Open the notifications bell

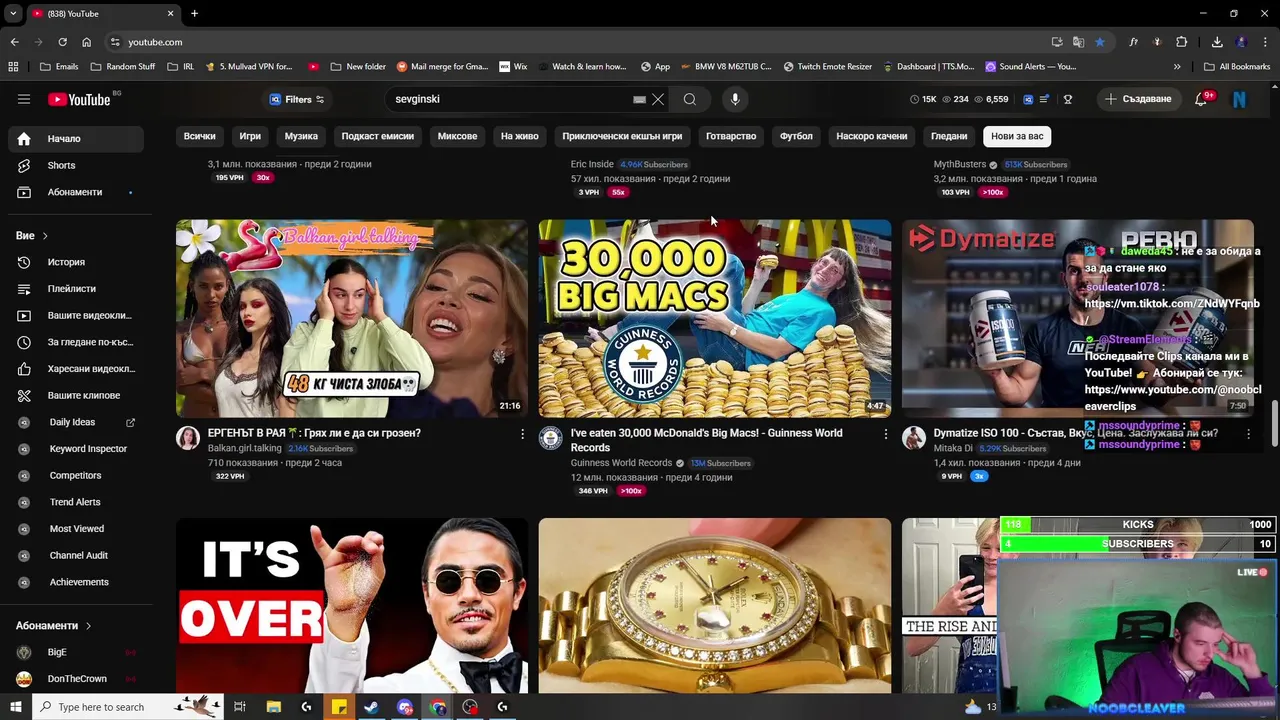(1201, 99)
